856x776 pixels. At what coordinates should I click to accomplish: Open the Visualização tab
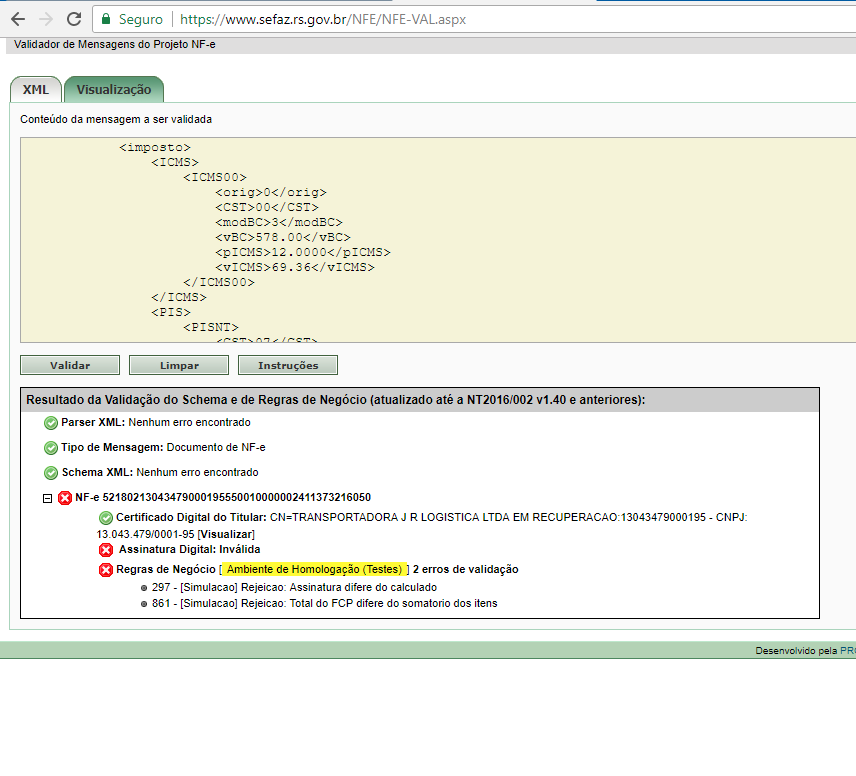[x=114, y=90]
